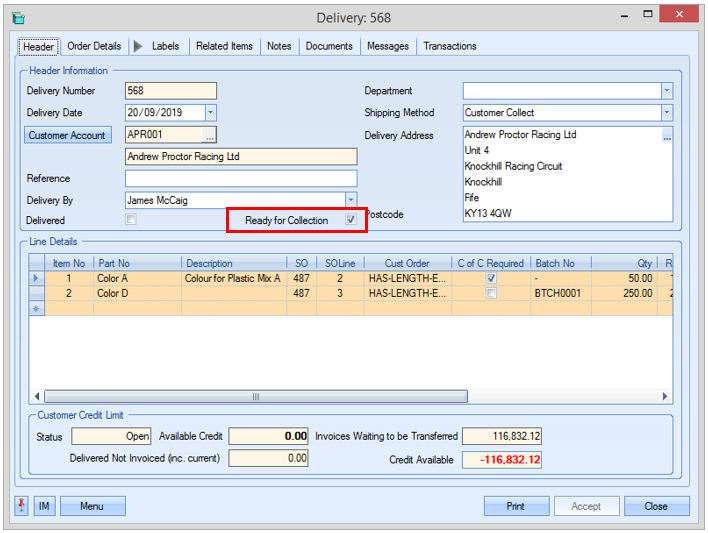Click the arrow icon beside the Labels tab
This screenshot has height=533, width=708.
tap(138, 46)
